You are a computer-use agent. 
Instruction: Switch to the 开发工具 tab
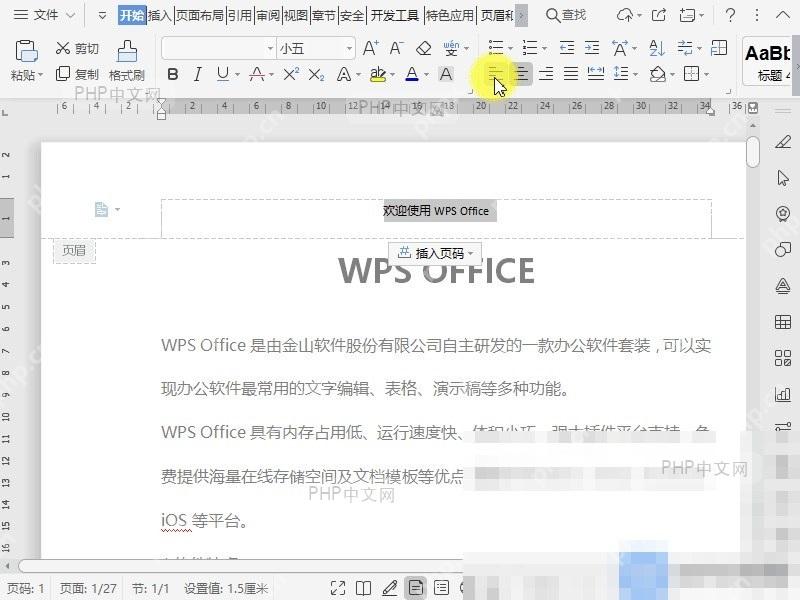[394, 16]
